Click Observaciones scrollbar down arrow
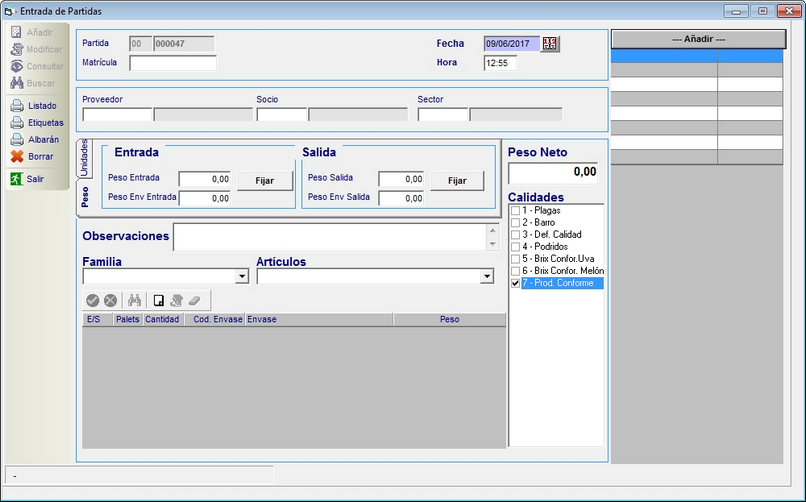The width and height of the screenshot is (806, 502). (x=492, y=244)
